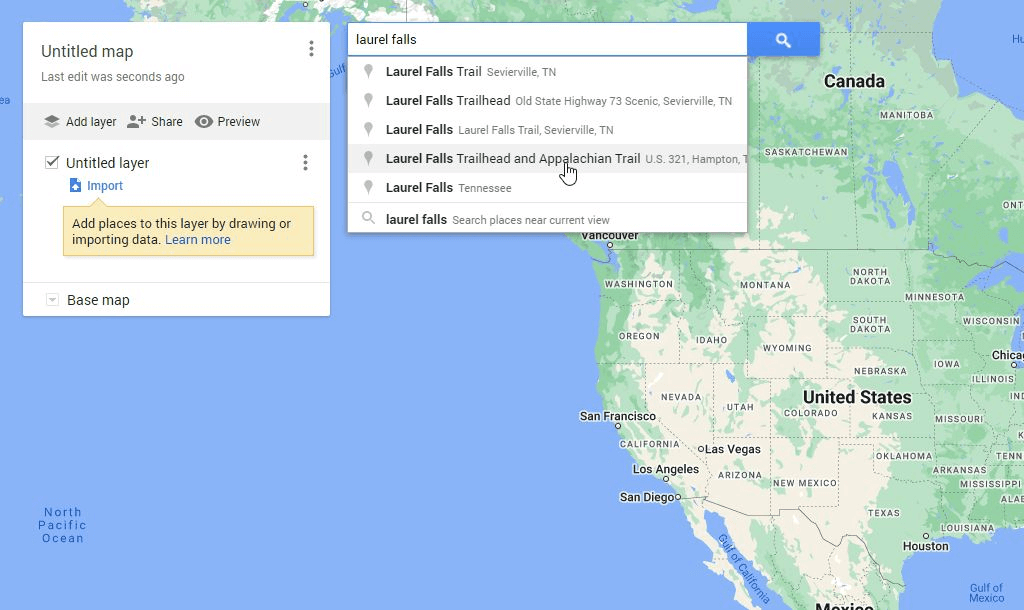Open the Untitled layer three-dot menu
The image size is (1024, 610).
click(x=305, y=162)
